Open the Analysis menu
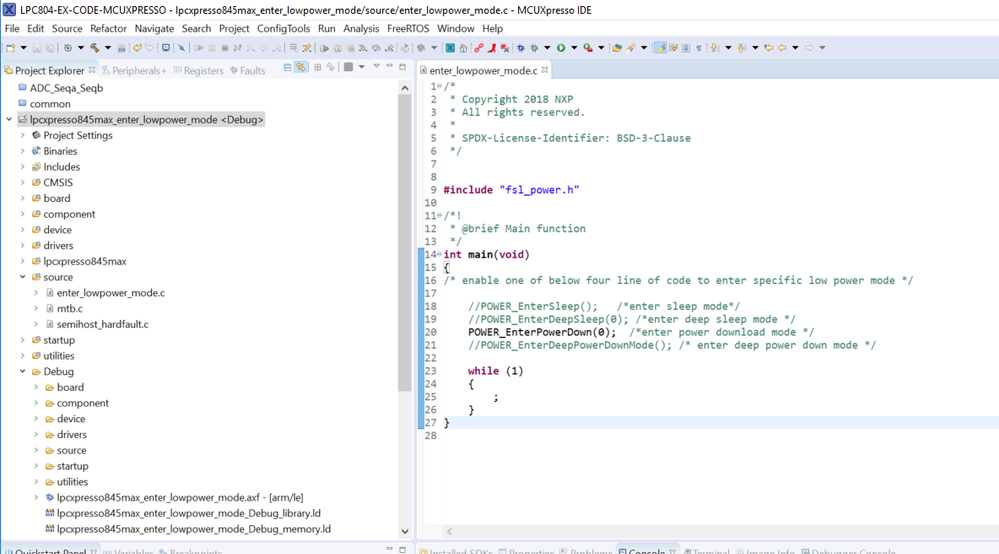The height and width of the screenshot is (554, 999). point(361,29)
